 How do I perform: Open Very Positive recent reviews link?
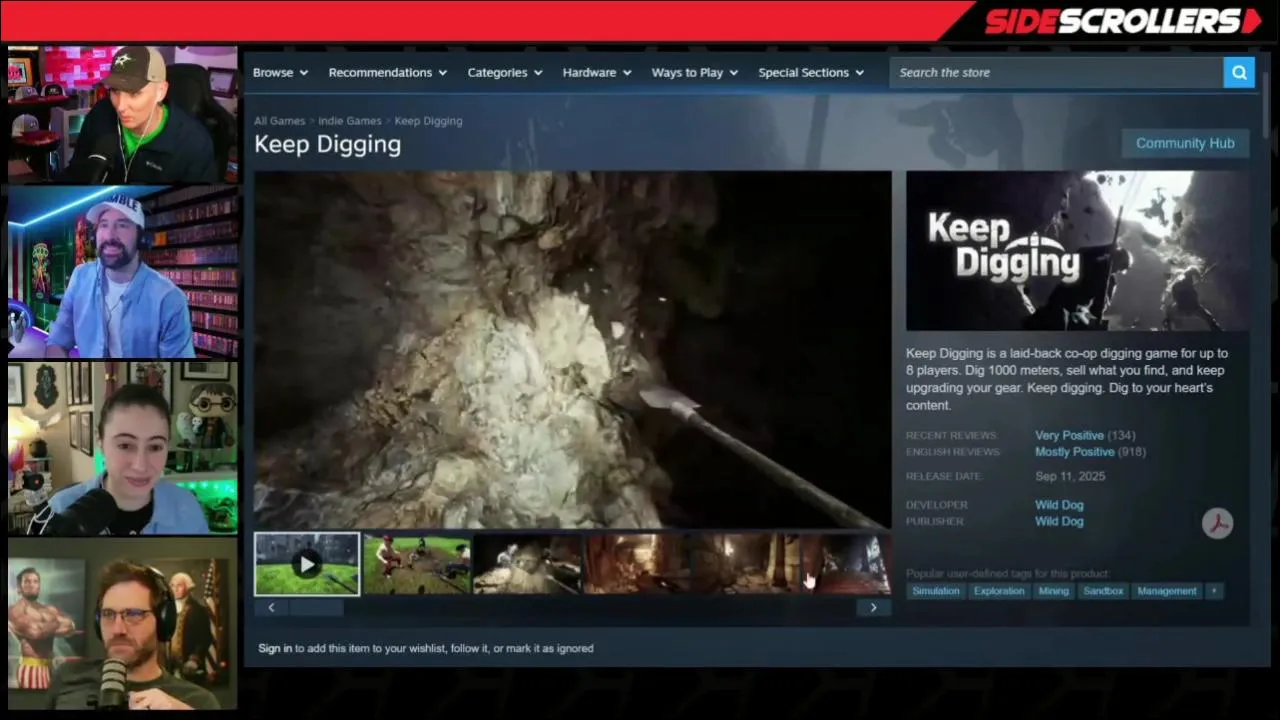1069,435
